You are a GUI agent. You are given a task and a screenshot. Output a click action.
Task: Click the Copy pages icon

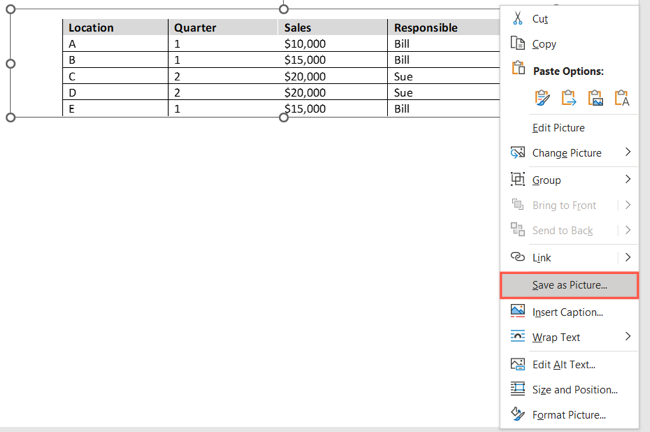tap(517, 43)
